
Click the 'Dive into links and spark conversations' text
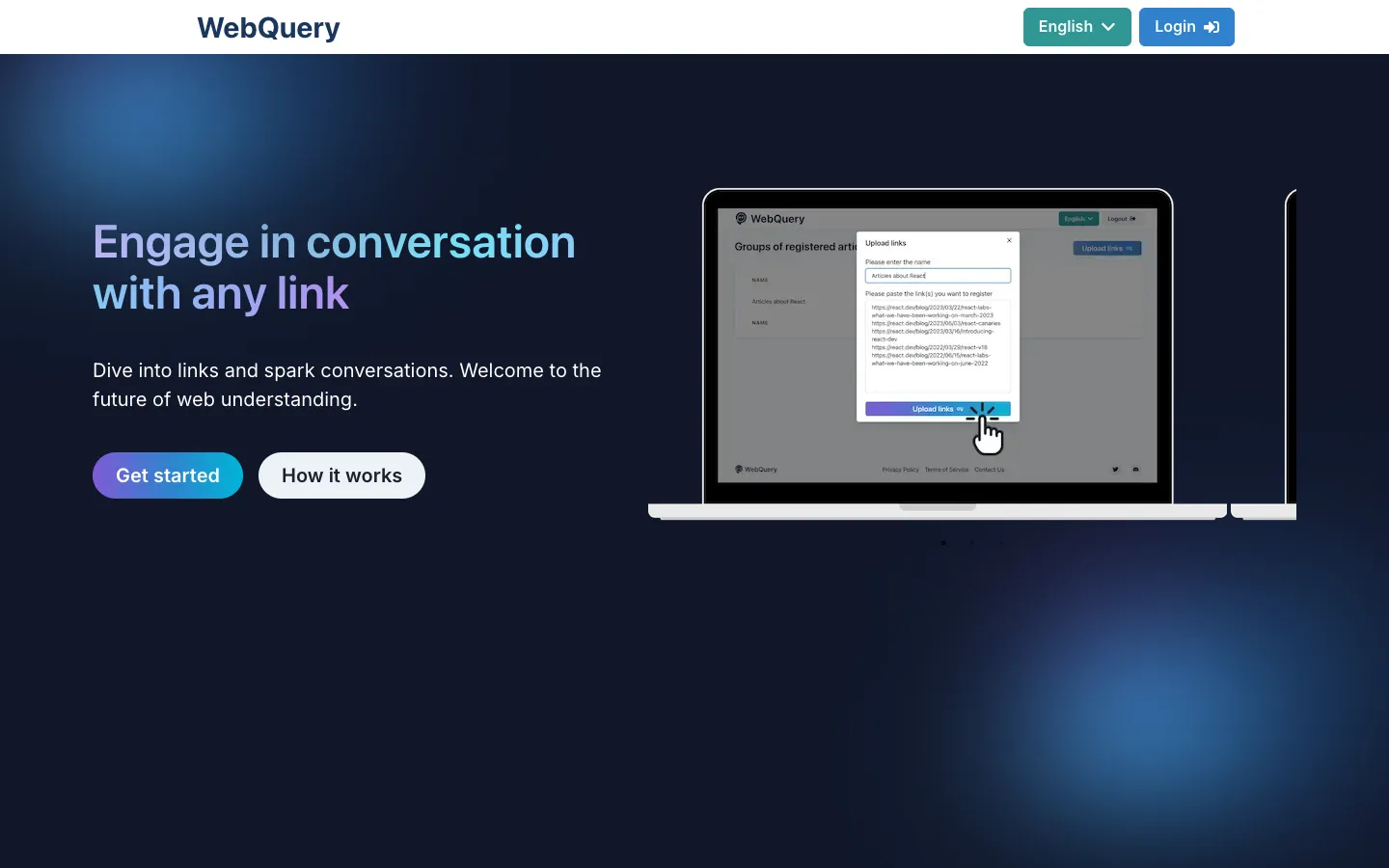point(347,385)
